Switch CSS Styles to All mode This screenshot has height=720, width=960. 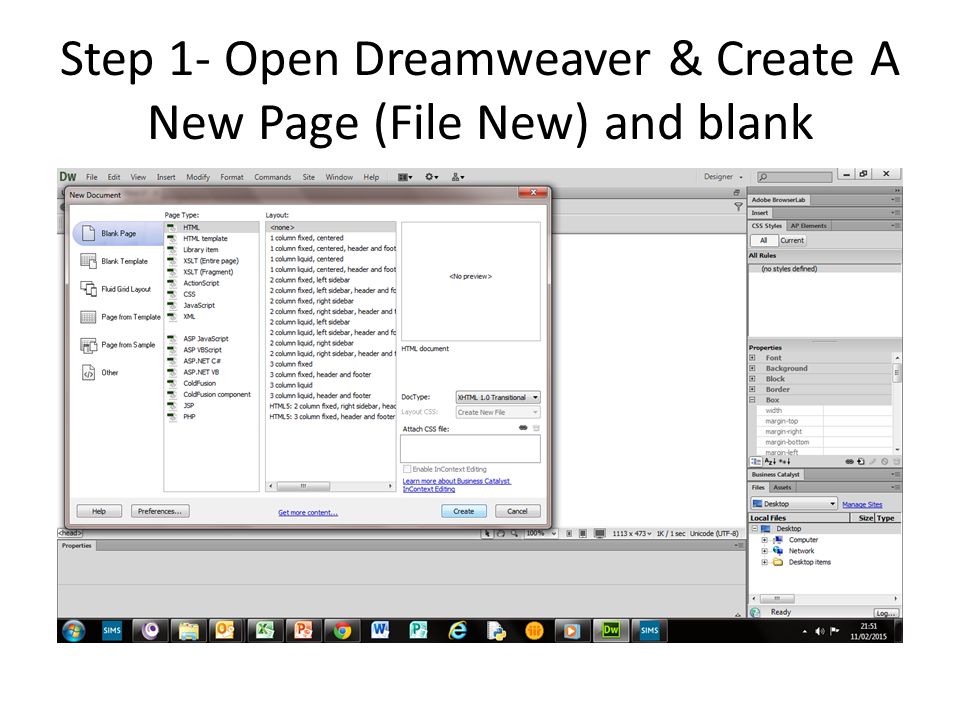coord(763,241)
